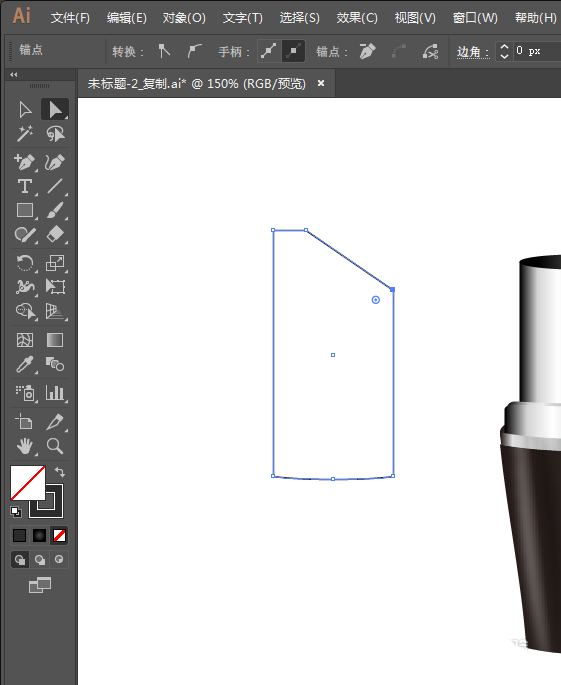Open the 选择(S) menu
Screen dimensions: 561x685
tap(300, 18)
